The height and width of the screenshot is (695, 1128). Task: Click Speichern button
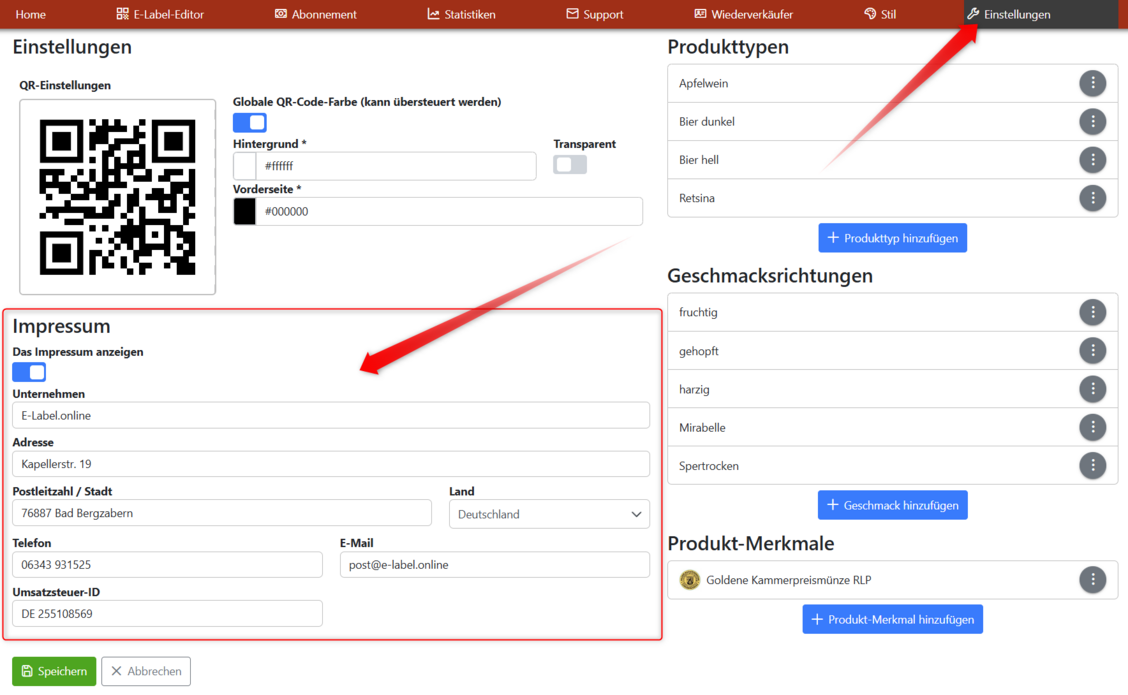coord(54,671)
